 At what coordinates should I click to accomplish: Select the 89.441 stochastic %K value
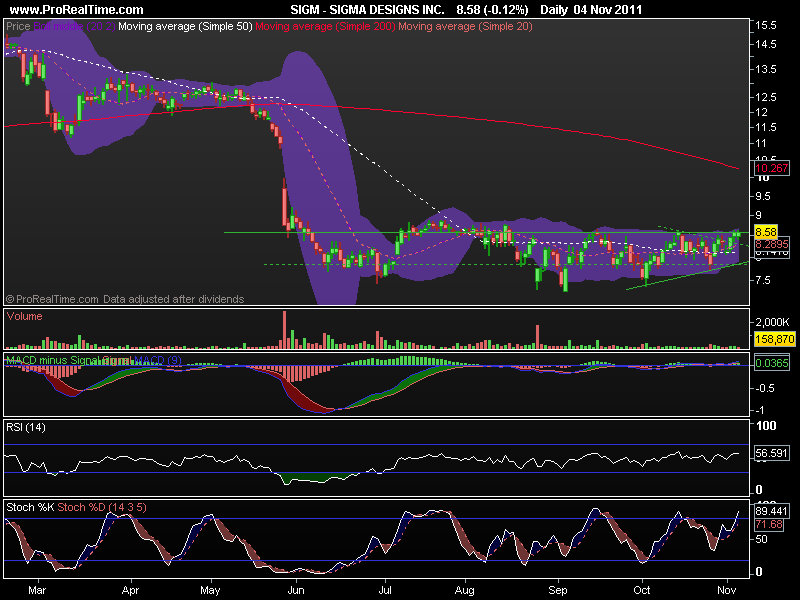click(x=771, y=512)
